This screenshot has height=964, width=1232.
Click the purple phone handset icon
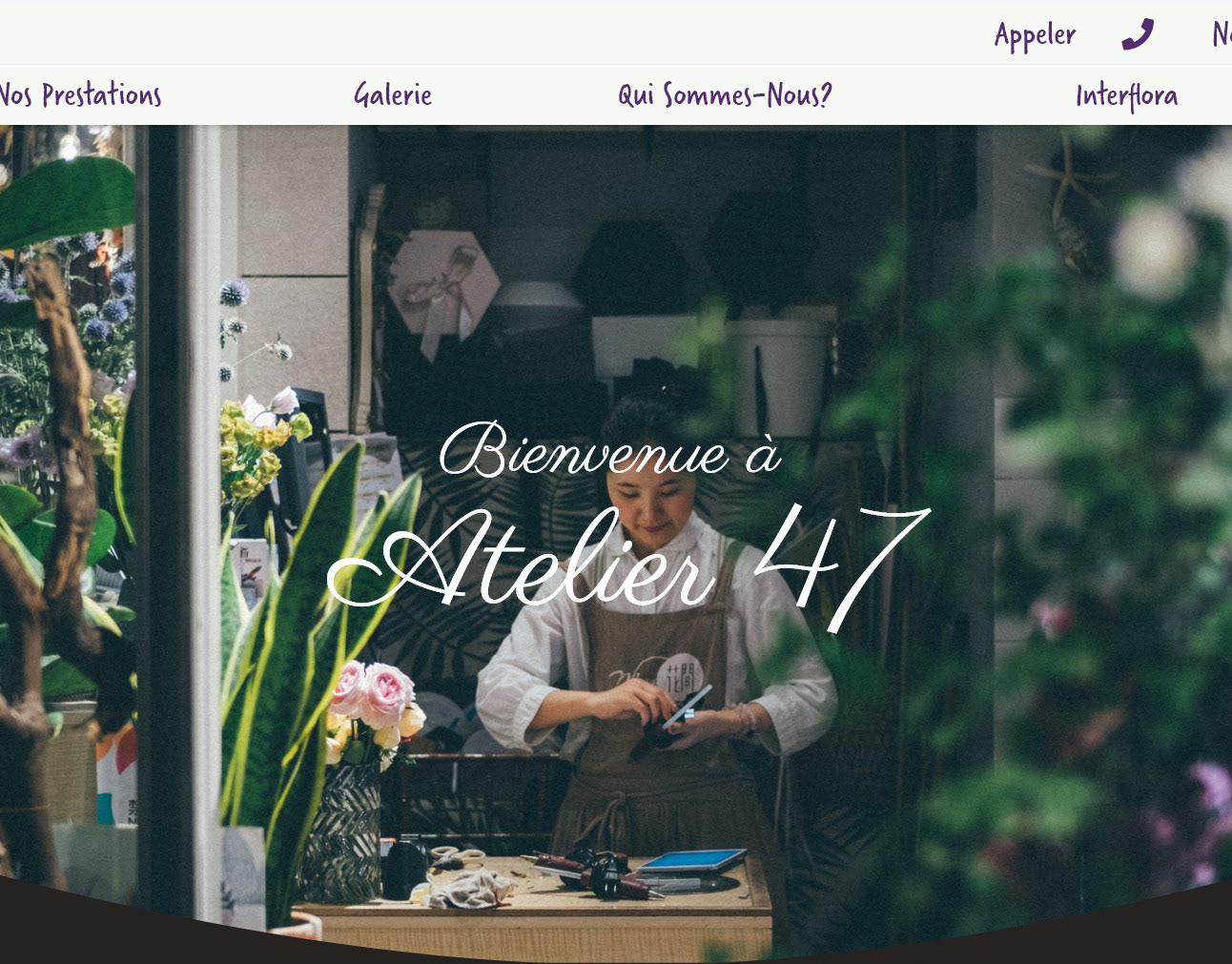pos(1137,34)
